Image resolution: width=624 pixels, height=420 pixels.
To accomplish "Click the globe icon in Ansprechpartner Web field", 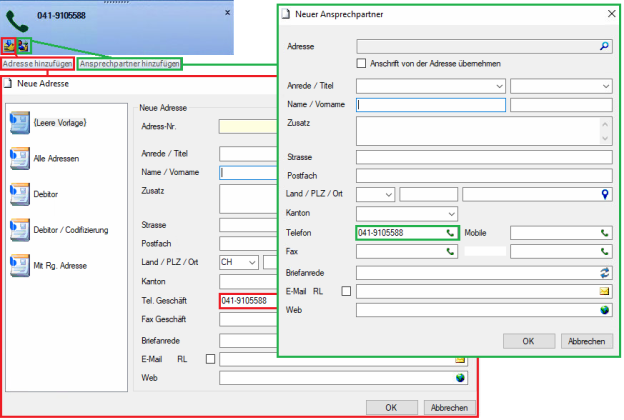I will click(x=604, y=310).
